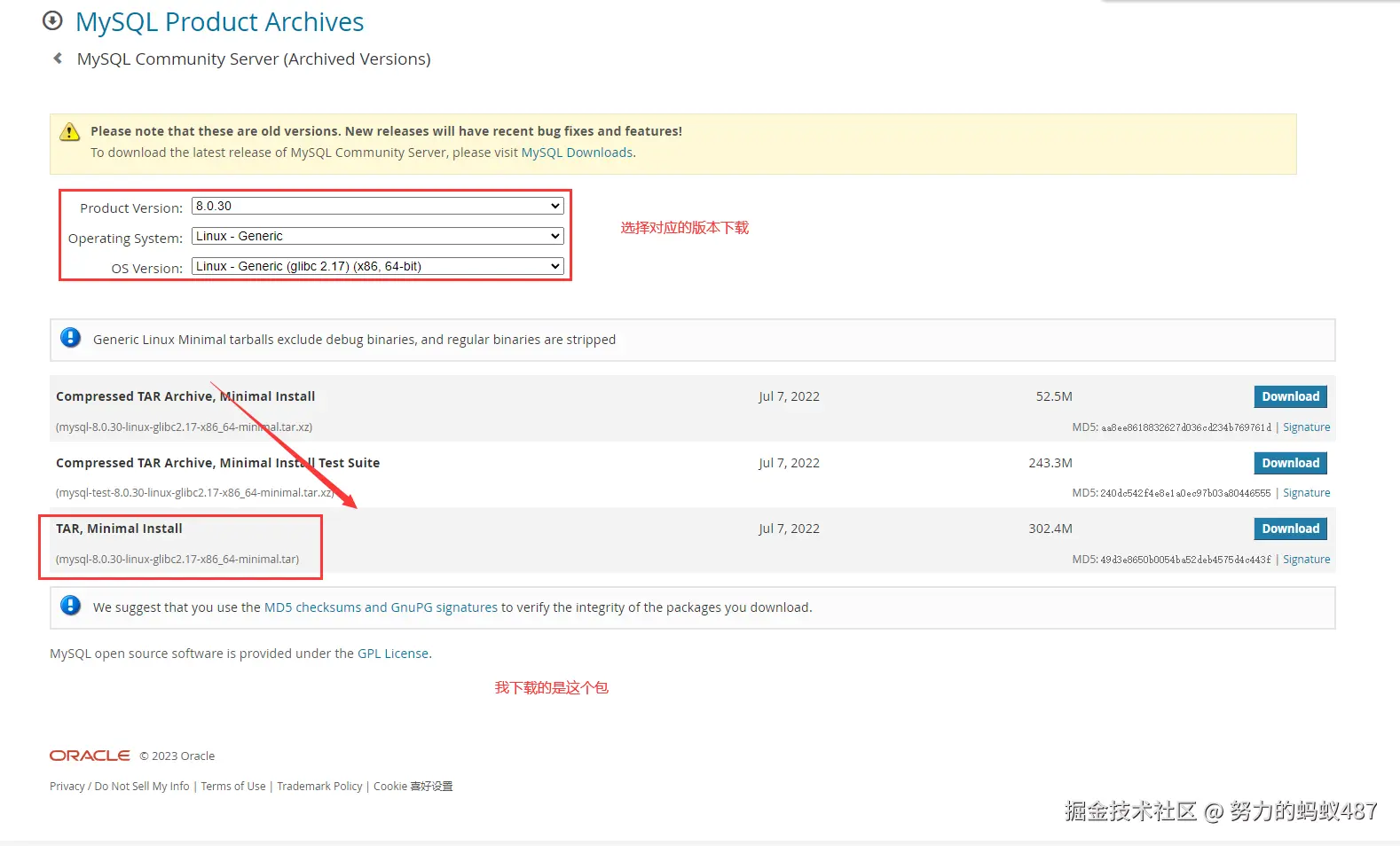Click the blue info icon beside Generic Linux Minimal tarballs
Viewport: 1400px width, 846px height.
[x=70, y=338]
